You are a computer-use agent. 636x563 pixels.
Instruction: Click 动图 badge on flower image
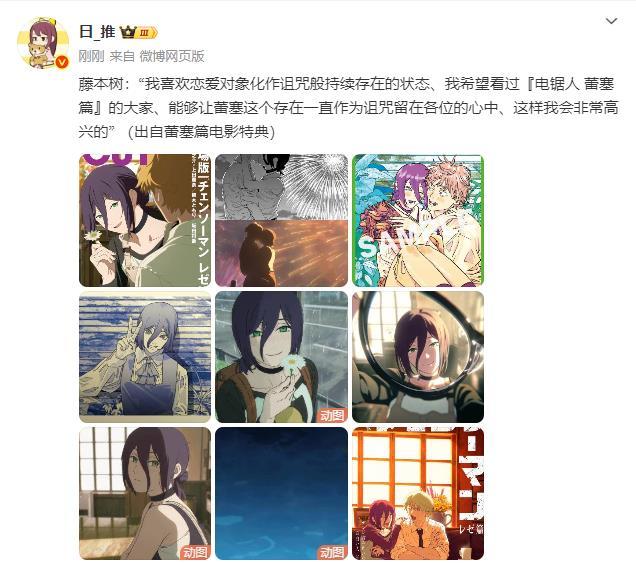332,415
